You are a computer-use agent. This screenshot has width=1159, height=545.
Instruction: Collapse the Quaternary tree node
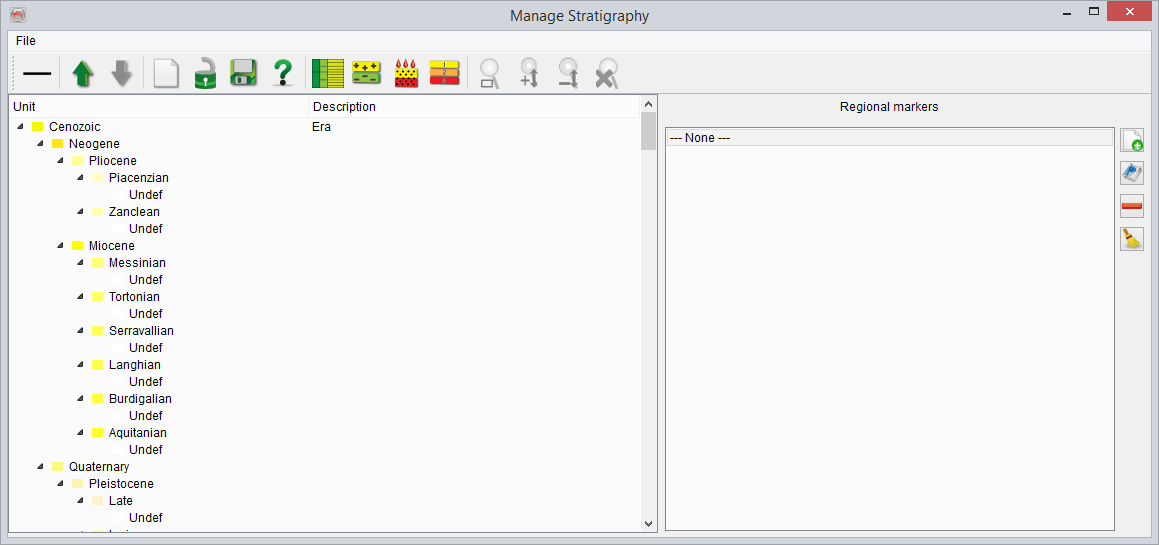40,467
